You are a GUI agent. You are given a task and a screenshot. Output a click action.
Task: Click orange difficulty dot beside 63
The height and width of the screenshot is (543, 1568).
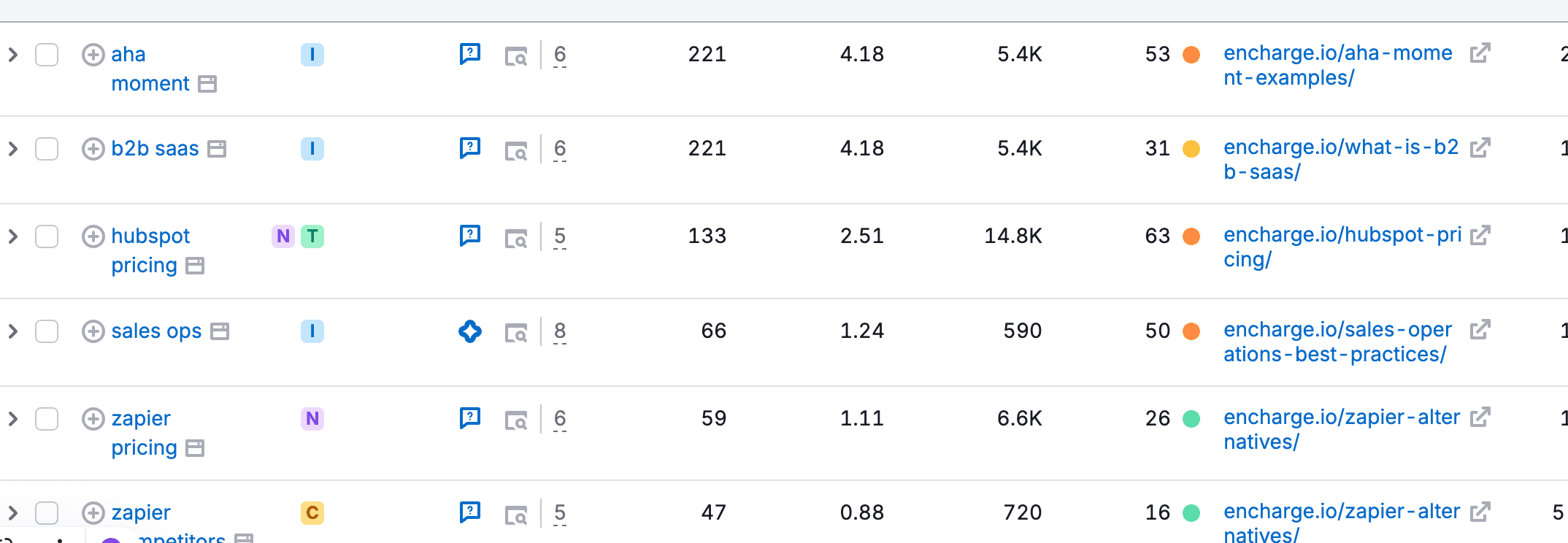point(1191,236)
